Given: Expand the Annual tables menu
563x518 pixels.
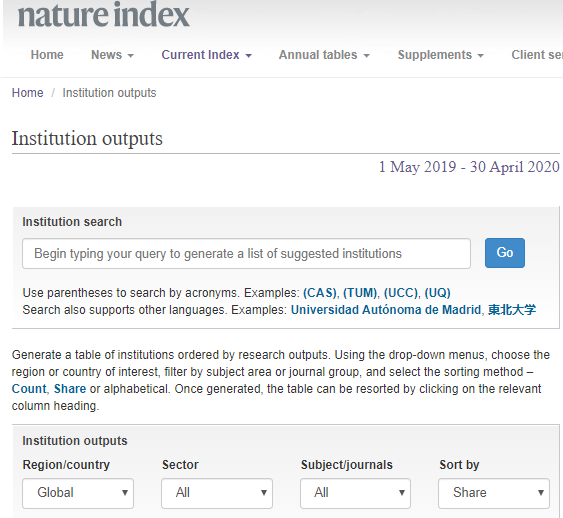Looking at the screenshot, I should coord(324,55).
